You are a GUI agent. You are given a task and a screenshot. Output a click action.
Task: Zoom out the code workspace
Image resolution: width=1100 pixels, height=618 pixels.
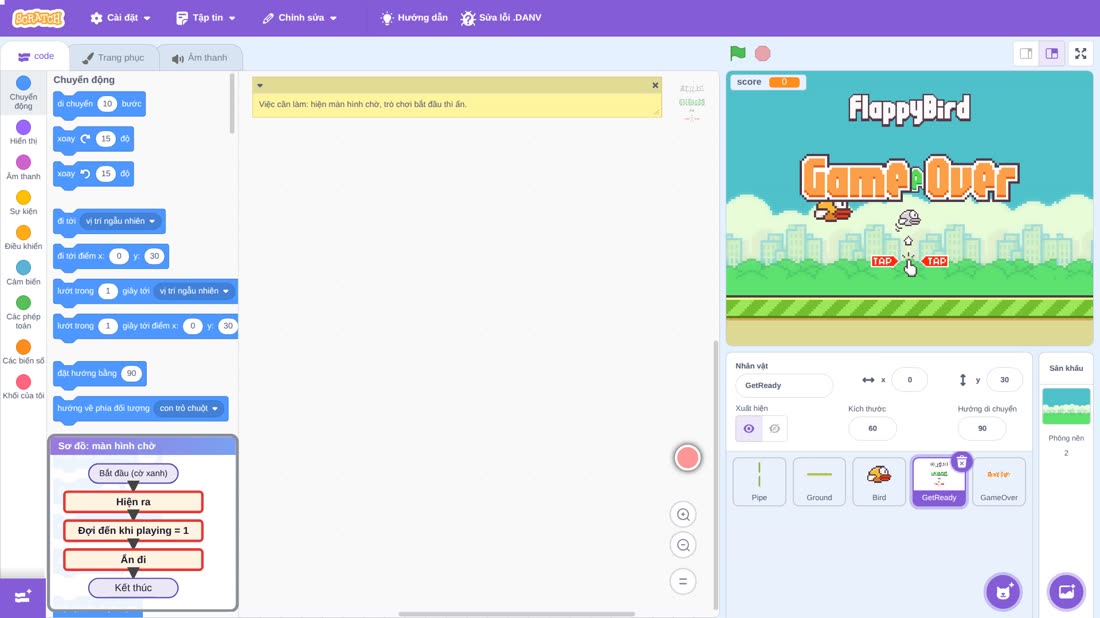pos(683,545)
